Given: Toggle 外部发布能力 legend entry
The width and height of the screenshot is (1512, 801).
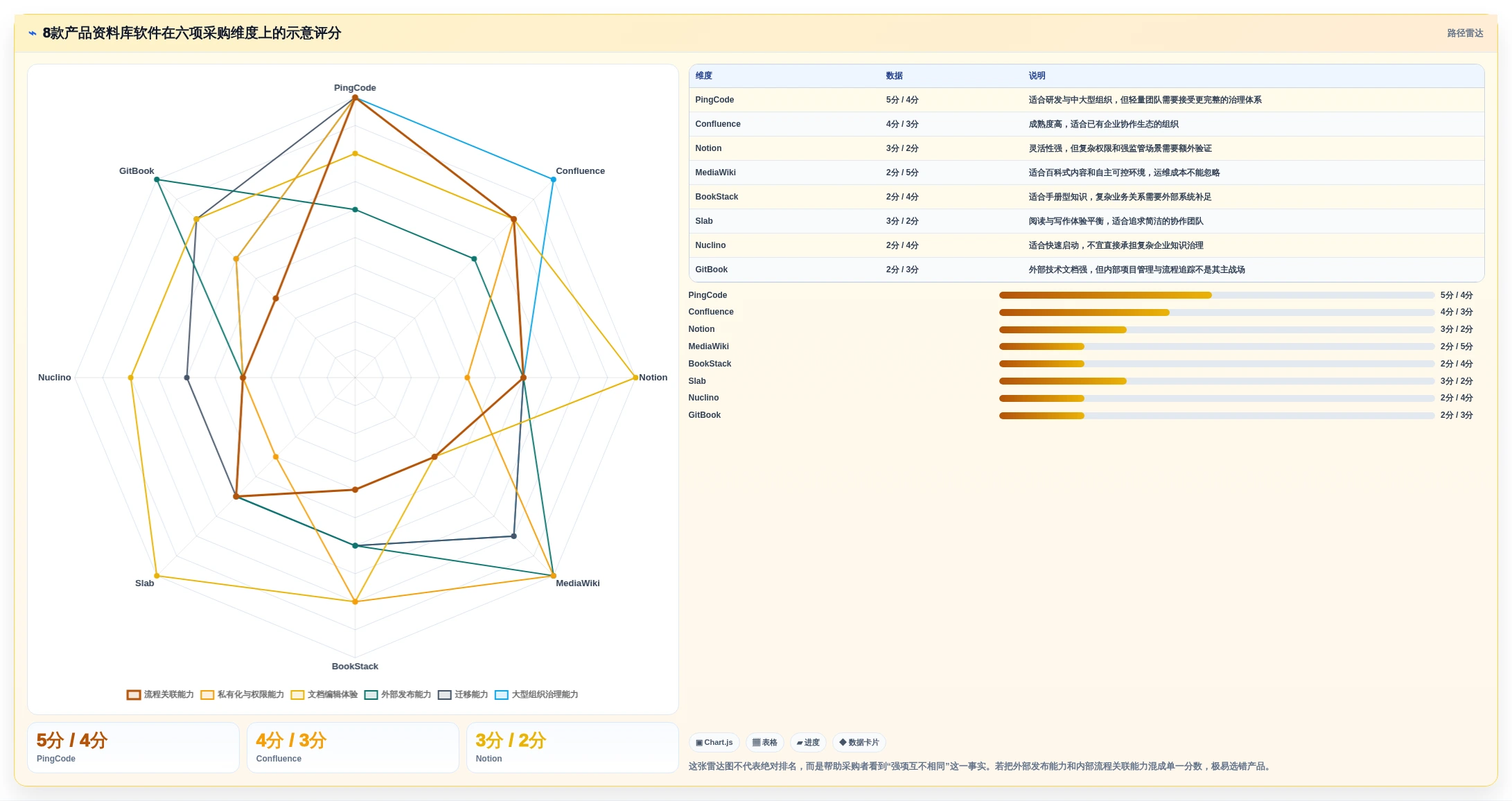Looking at the screenshot, I should click(398, 695).
